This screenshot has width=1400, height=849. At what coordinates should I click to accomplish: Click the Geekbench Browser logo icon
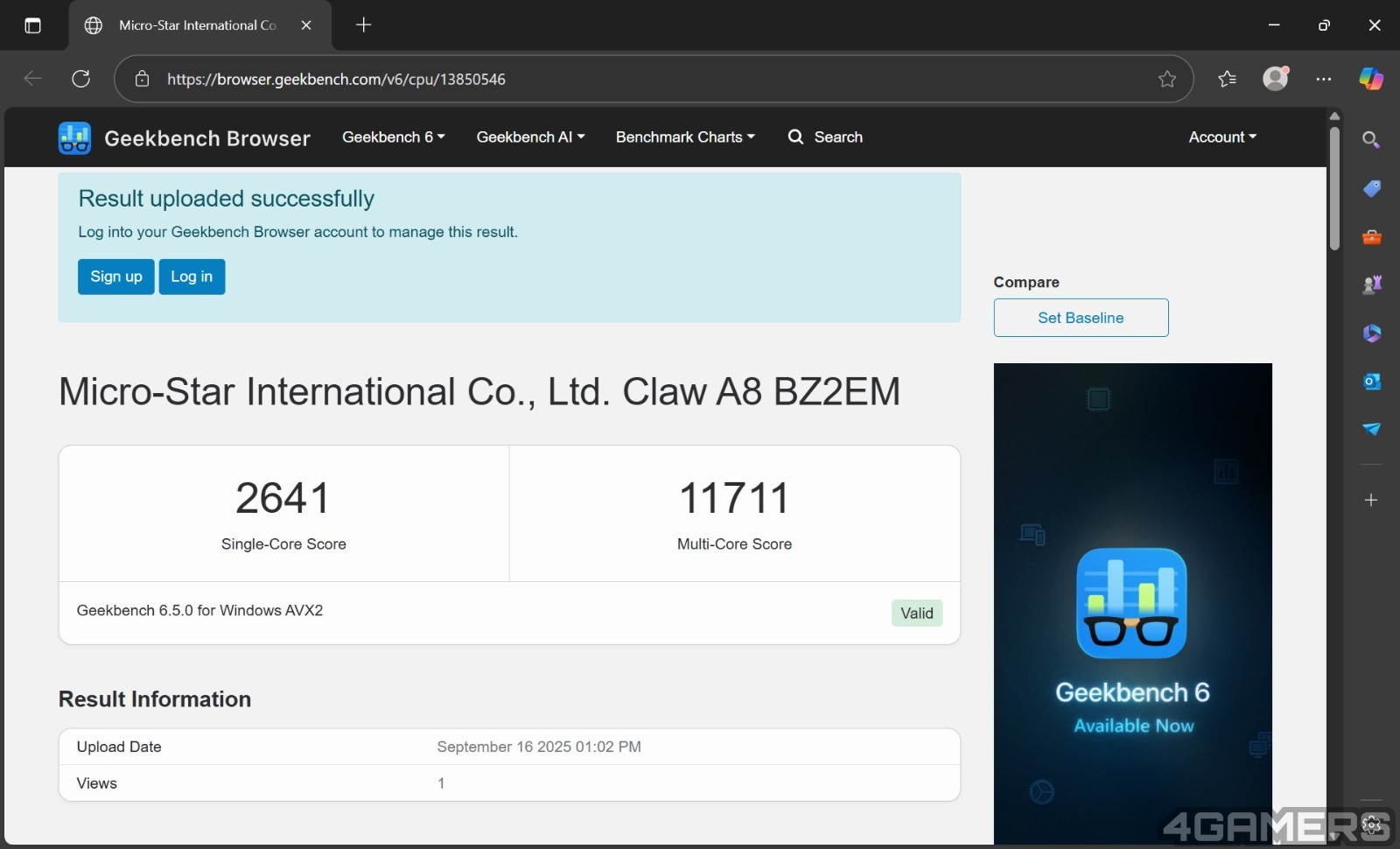click(x=74, y=138)
